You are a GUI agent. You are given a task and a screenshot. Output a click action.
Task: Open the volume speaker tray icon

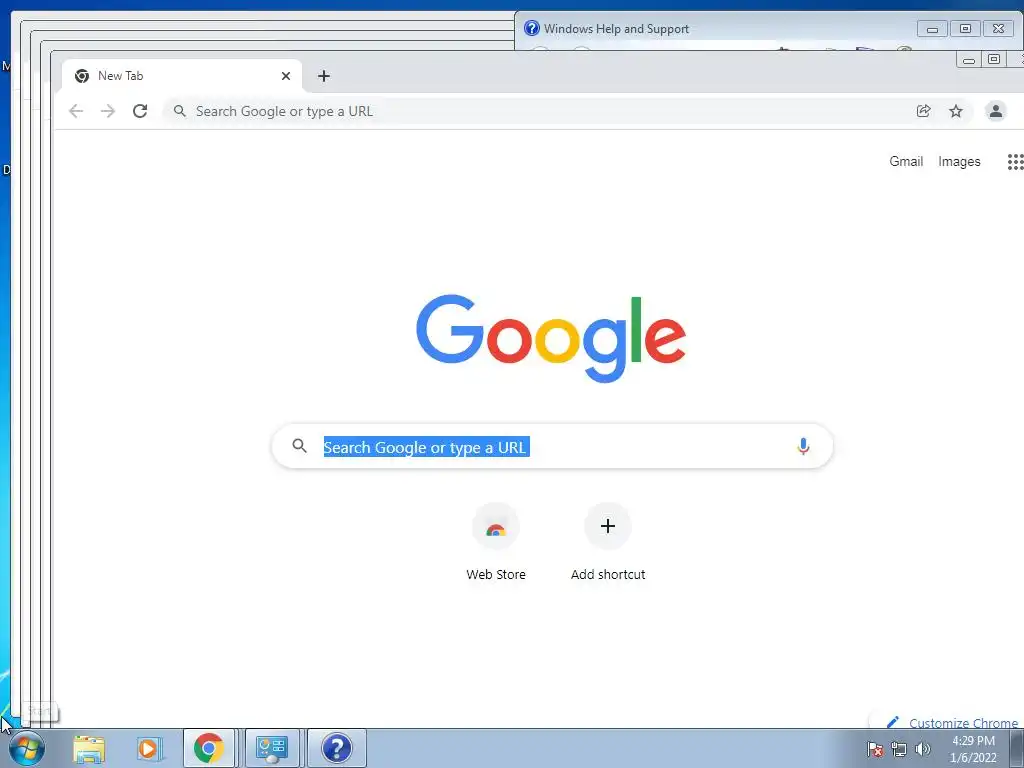tap(923, 749)
